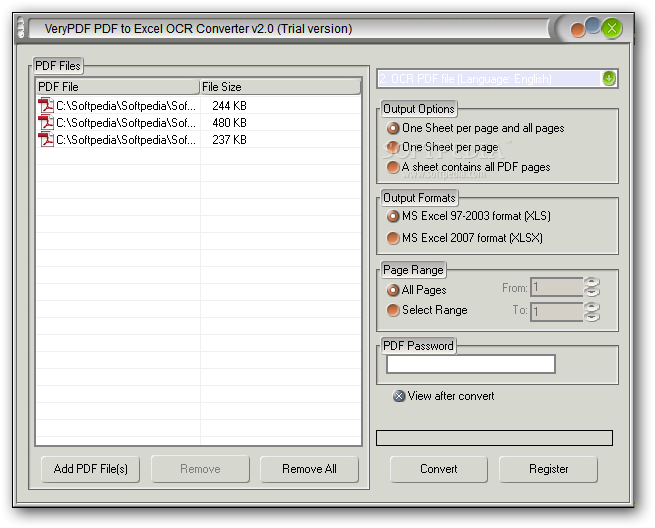Click the green X close ball

coord(612,28)
